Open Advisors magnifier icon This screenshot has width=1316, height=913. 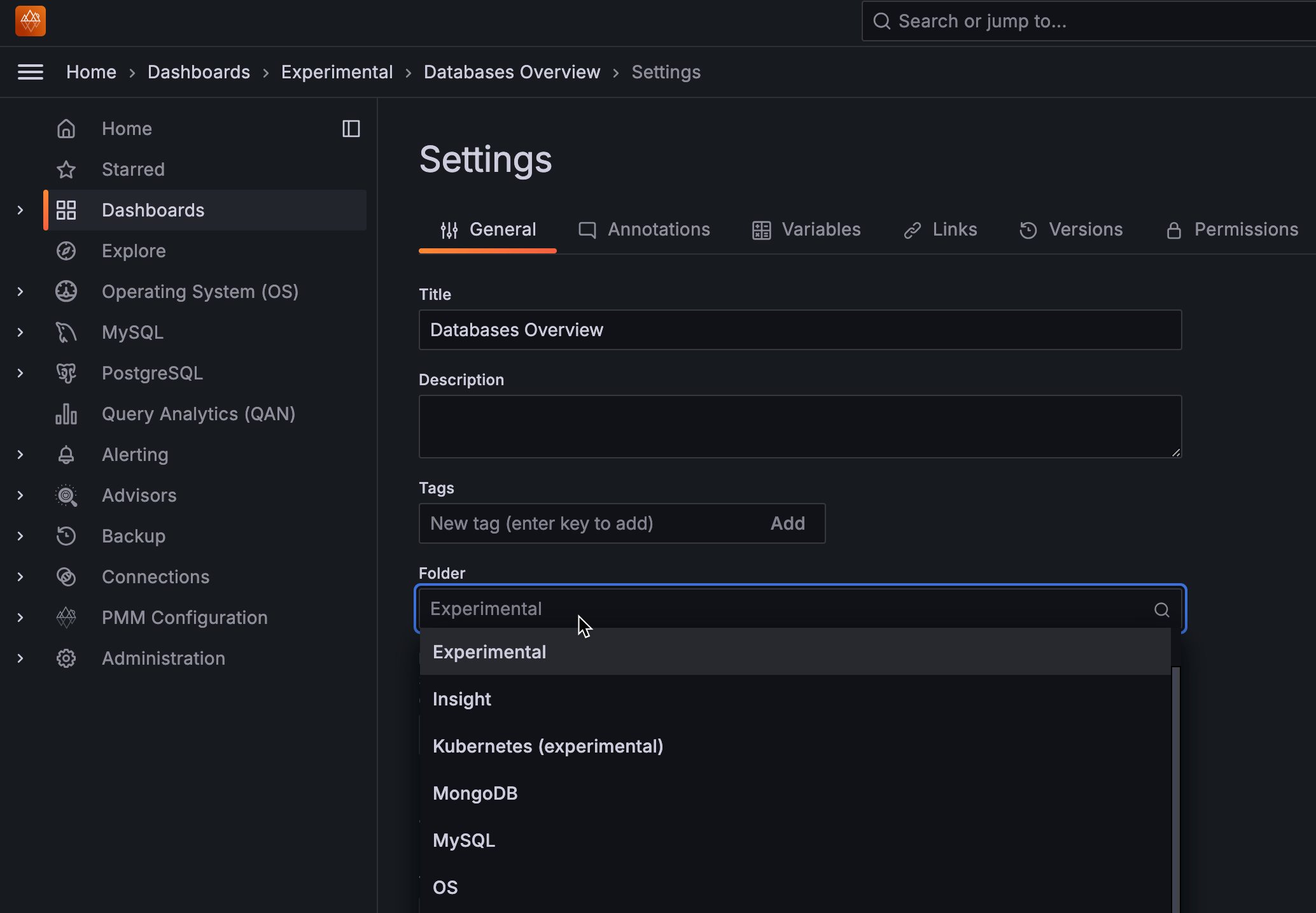point(66,495)
